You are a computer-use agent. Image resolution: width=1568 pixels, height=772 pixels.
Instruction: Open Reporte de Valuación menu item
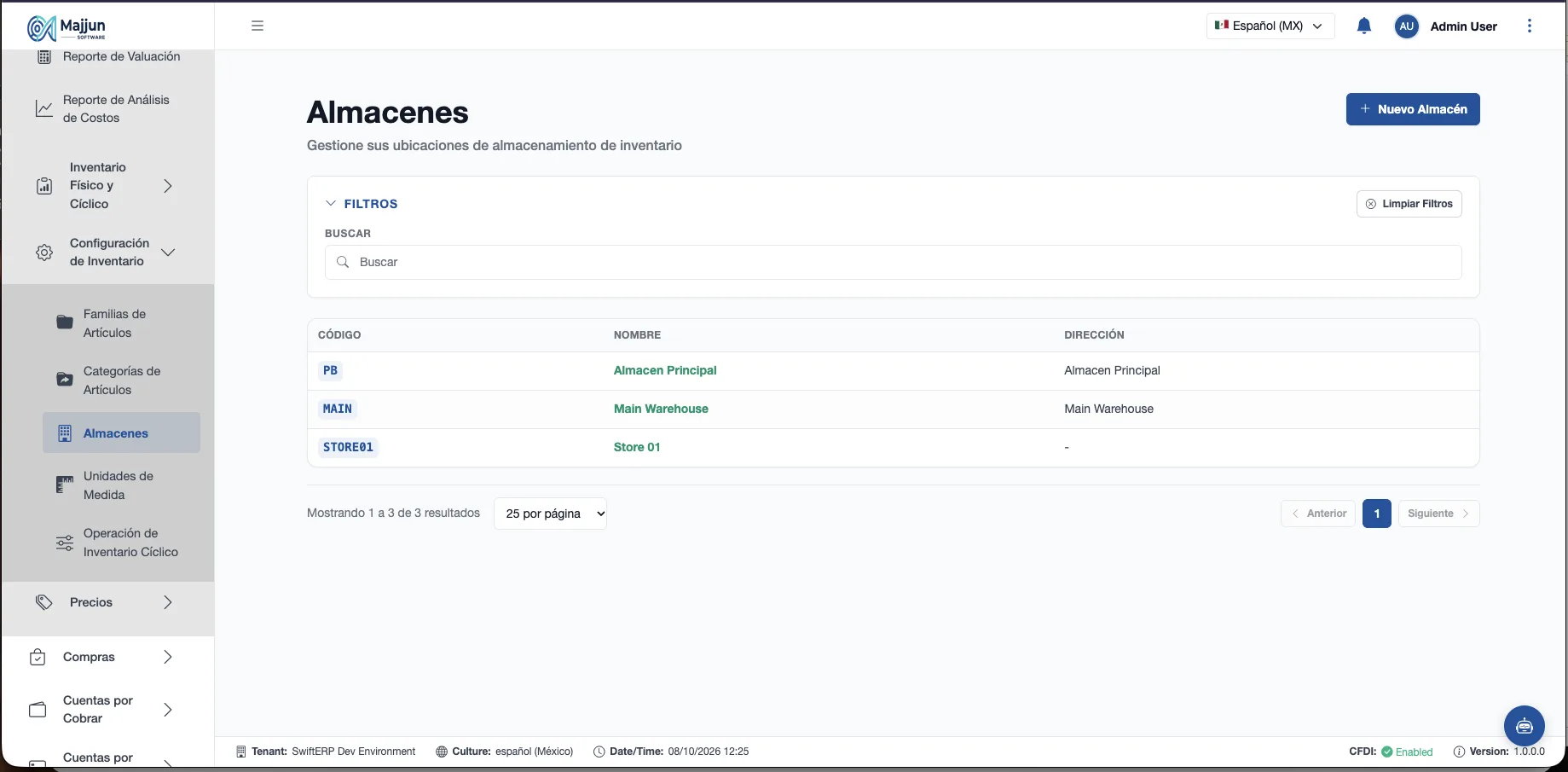[122, 56]
